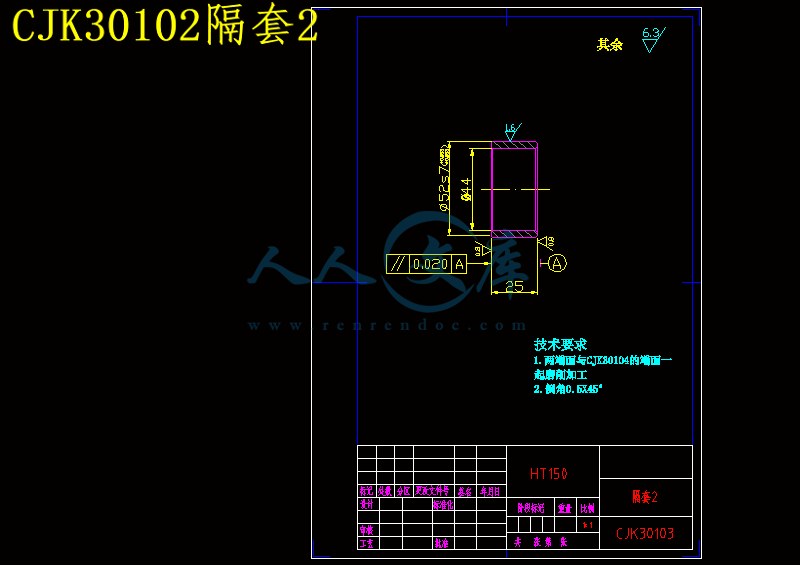Click the '比例' cell in the title block
This screenshot has width=800, height=565.
[x=588, y=508]
